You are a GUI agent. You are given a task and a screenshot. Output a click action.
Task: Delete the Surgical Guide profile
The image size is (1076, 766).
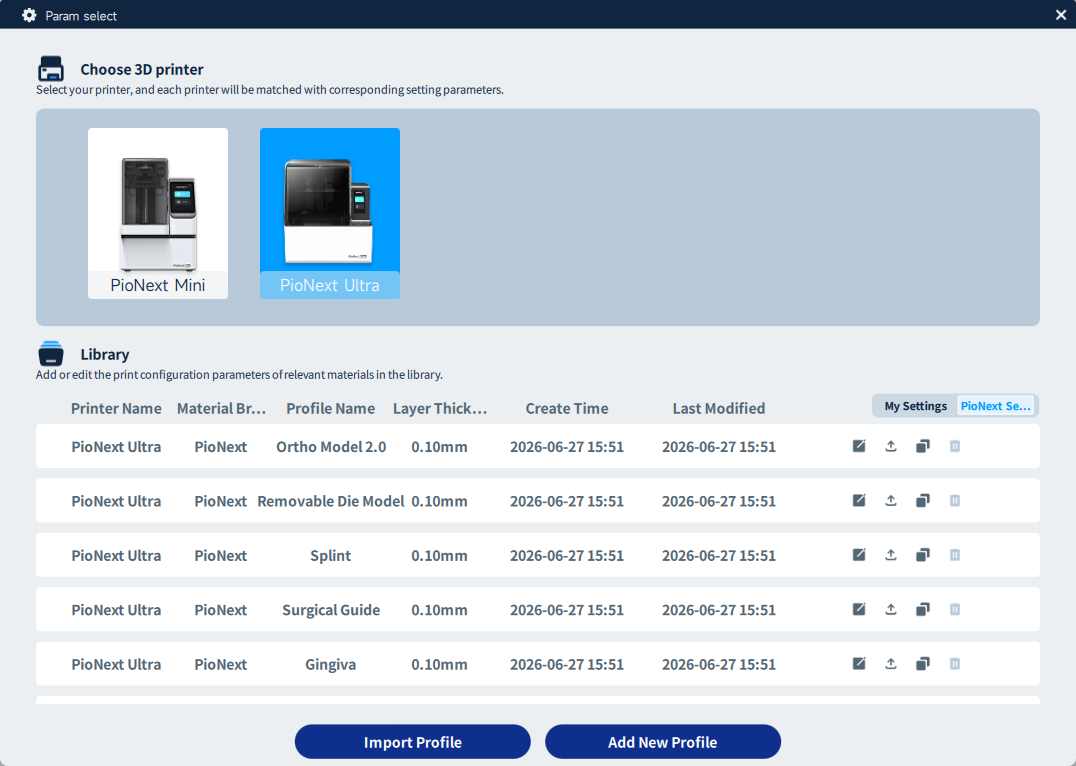click(x=955, y=609)
